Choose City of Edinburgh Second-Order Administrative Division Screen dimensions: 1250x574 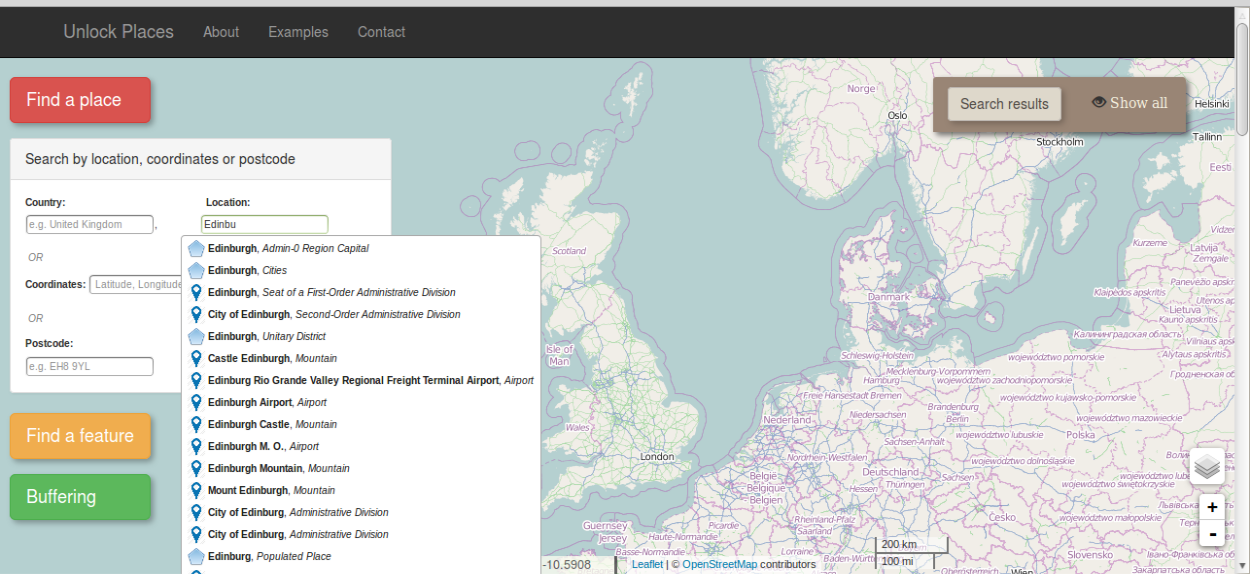(x=334, y=315)
